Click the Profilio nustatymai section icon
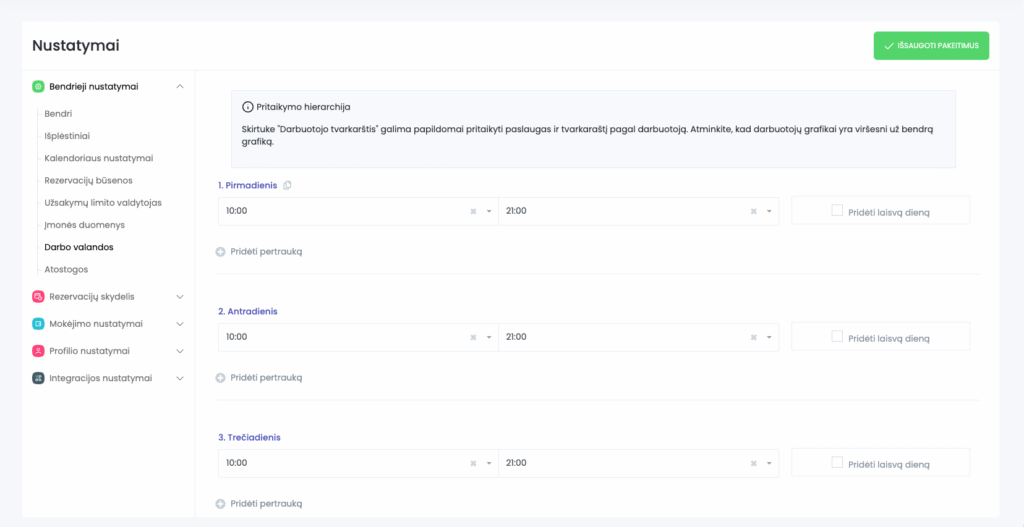This screenshot has height=527, width=1024. point(38,351)
